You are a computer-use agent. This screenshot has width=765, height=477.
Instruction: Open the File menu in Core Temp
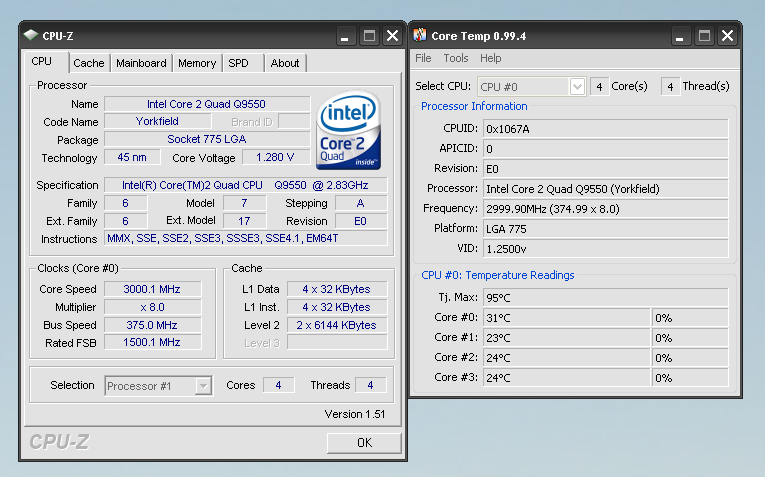coord(423,58)
